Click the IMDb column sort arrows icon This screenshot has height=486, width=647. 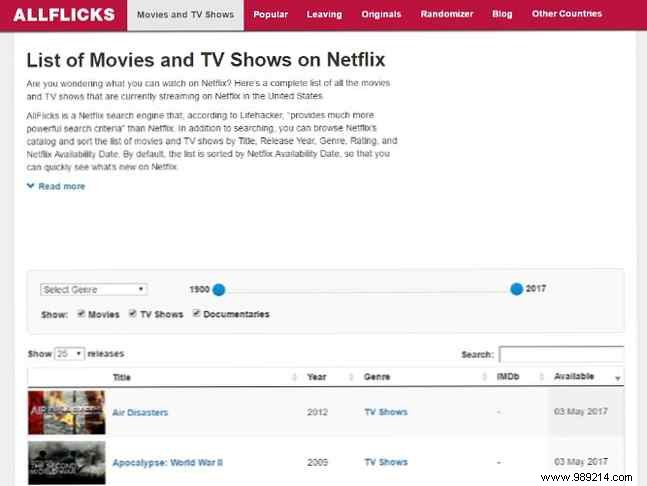click(x=541, y=377)
